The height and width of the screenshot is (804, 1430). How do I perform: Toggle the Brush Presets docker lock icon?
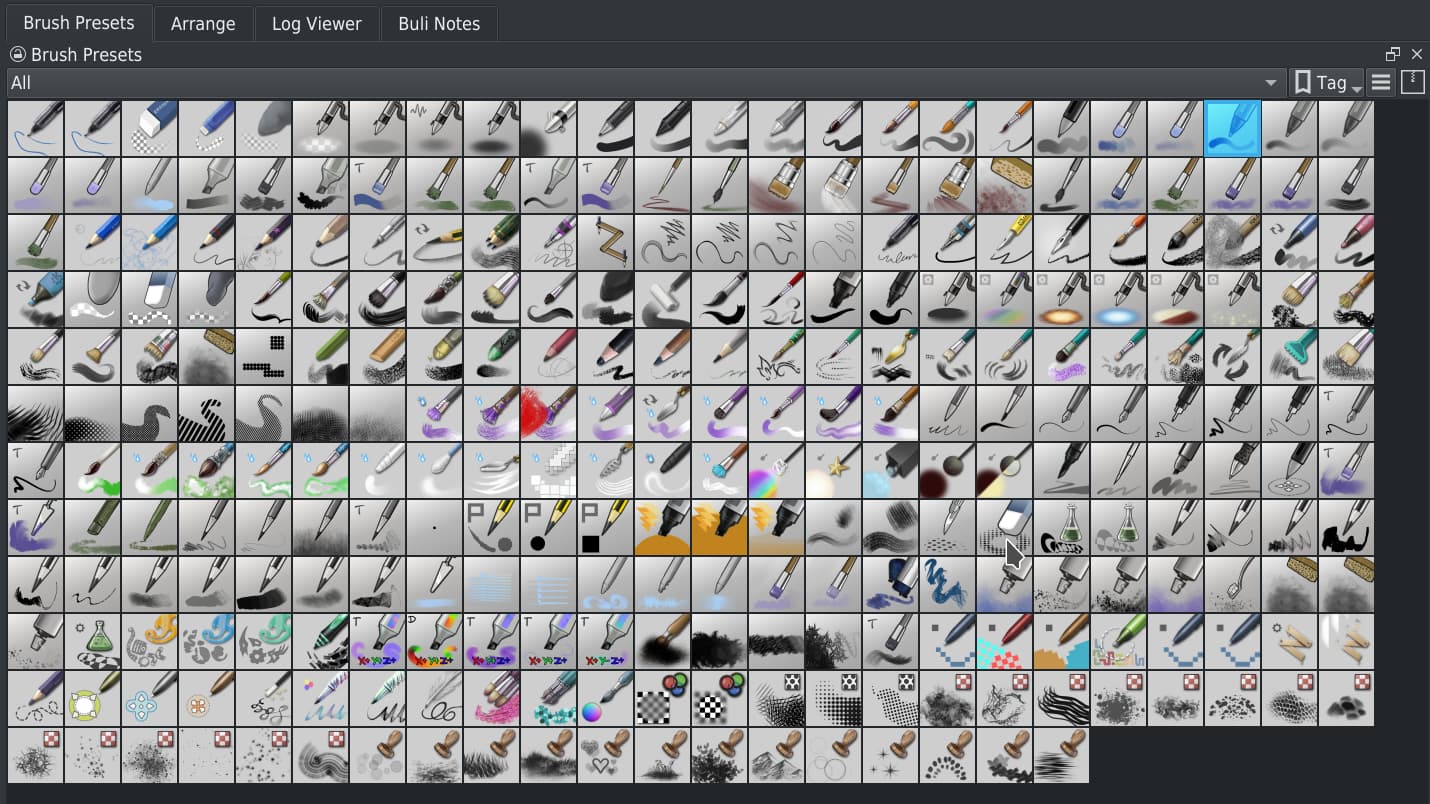17,54
